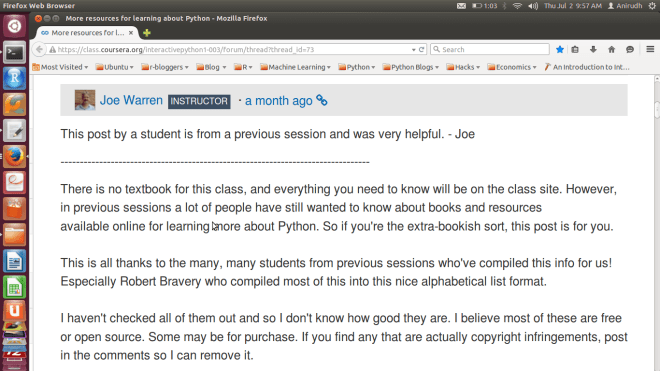Expand Python bookmarks folder
This screenshot has width=660, height=371.
[x=357, y=67]
